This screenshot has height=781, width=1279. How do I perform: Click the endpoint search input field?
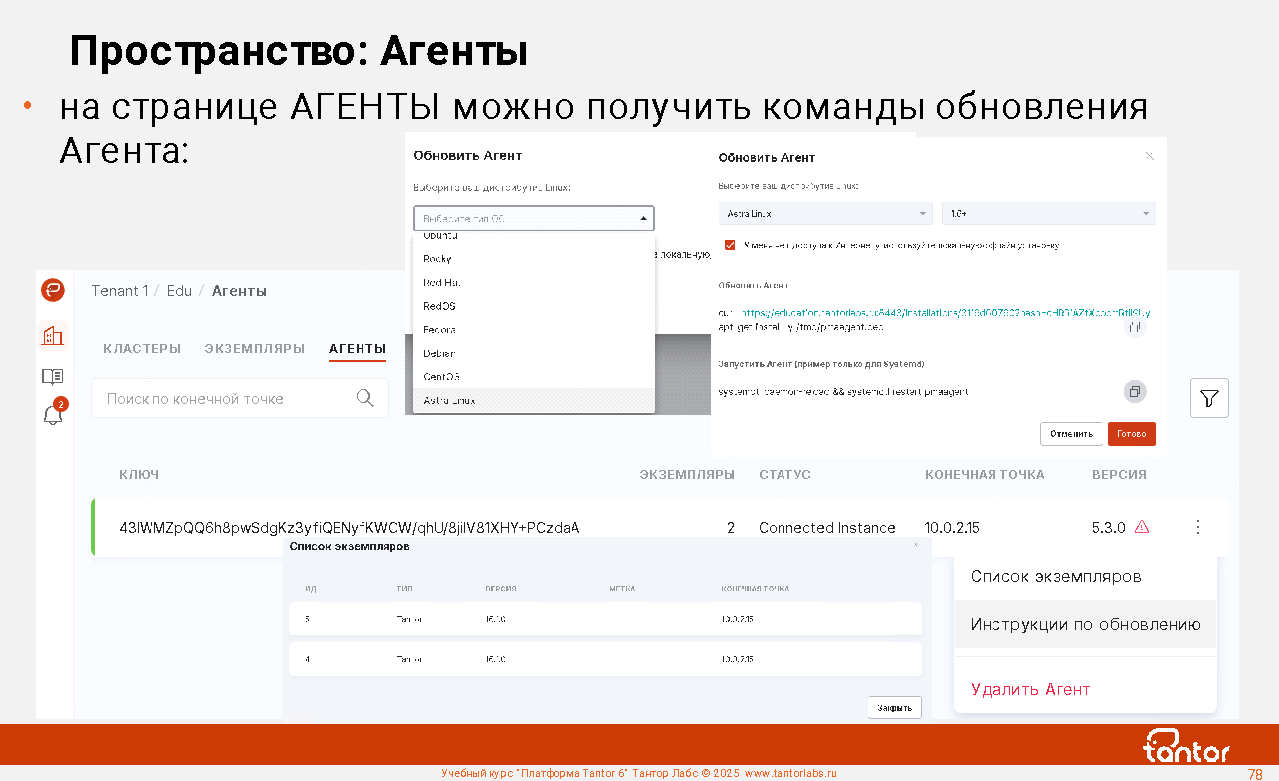(225, 398)
